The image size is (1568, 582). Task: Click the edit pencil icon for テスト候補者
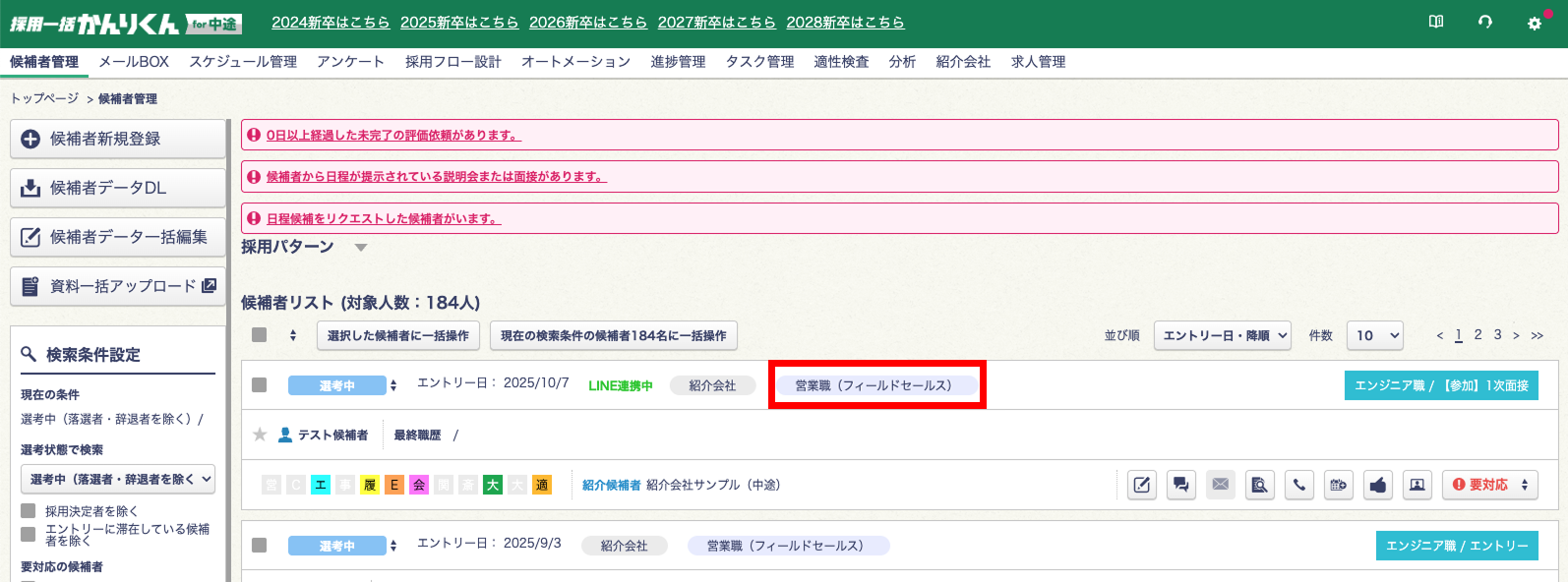(x=1141, y=485)
